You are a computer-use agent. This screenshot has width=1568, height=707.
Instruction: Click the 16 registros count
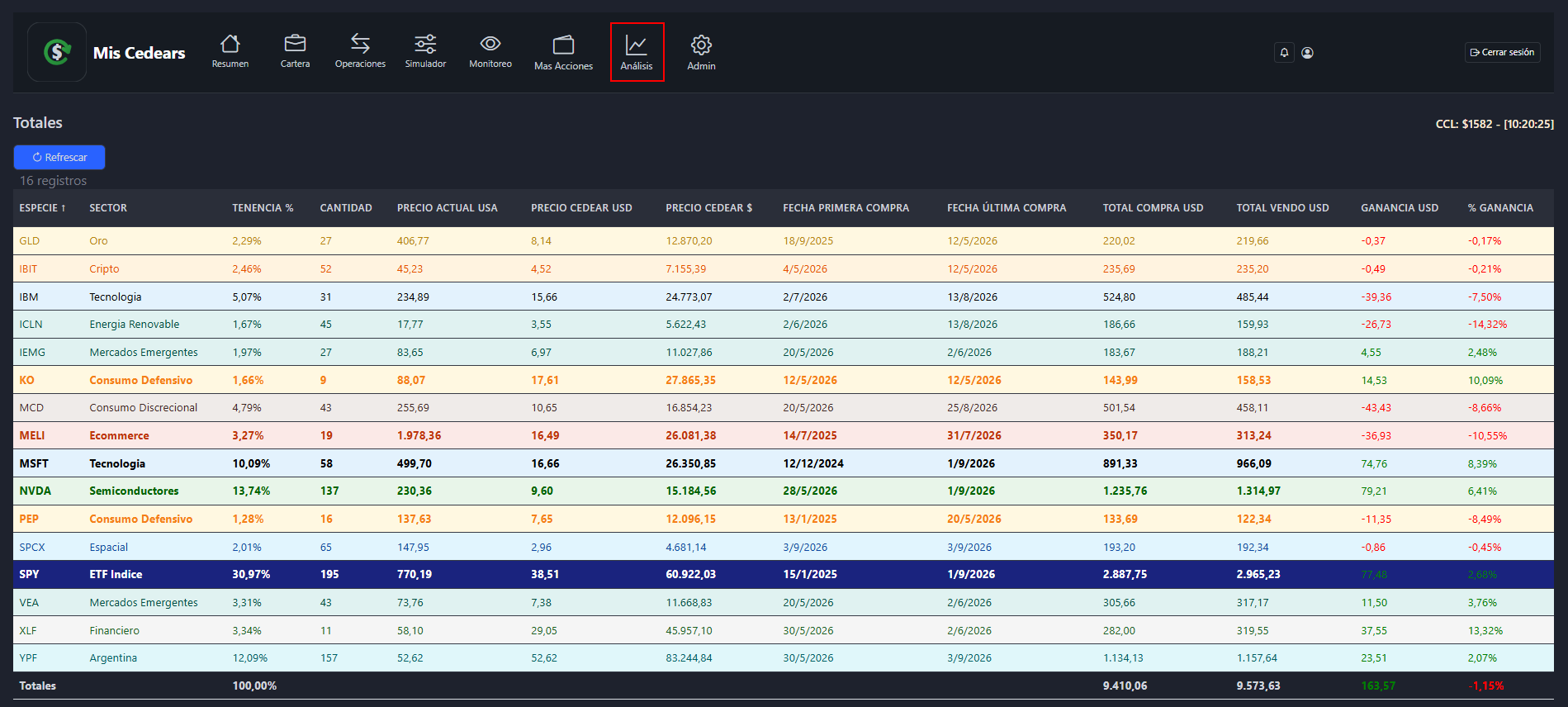pos(53,181)
